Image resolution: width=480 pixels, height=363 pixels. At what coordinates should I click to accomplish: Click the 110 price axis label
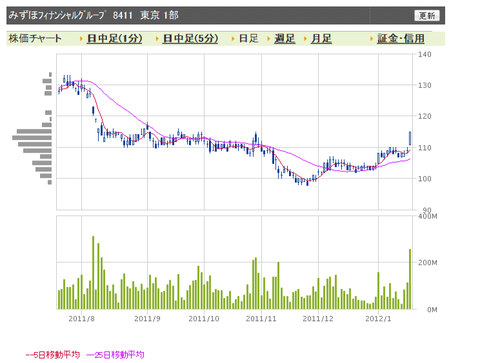coord(425,148)
